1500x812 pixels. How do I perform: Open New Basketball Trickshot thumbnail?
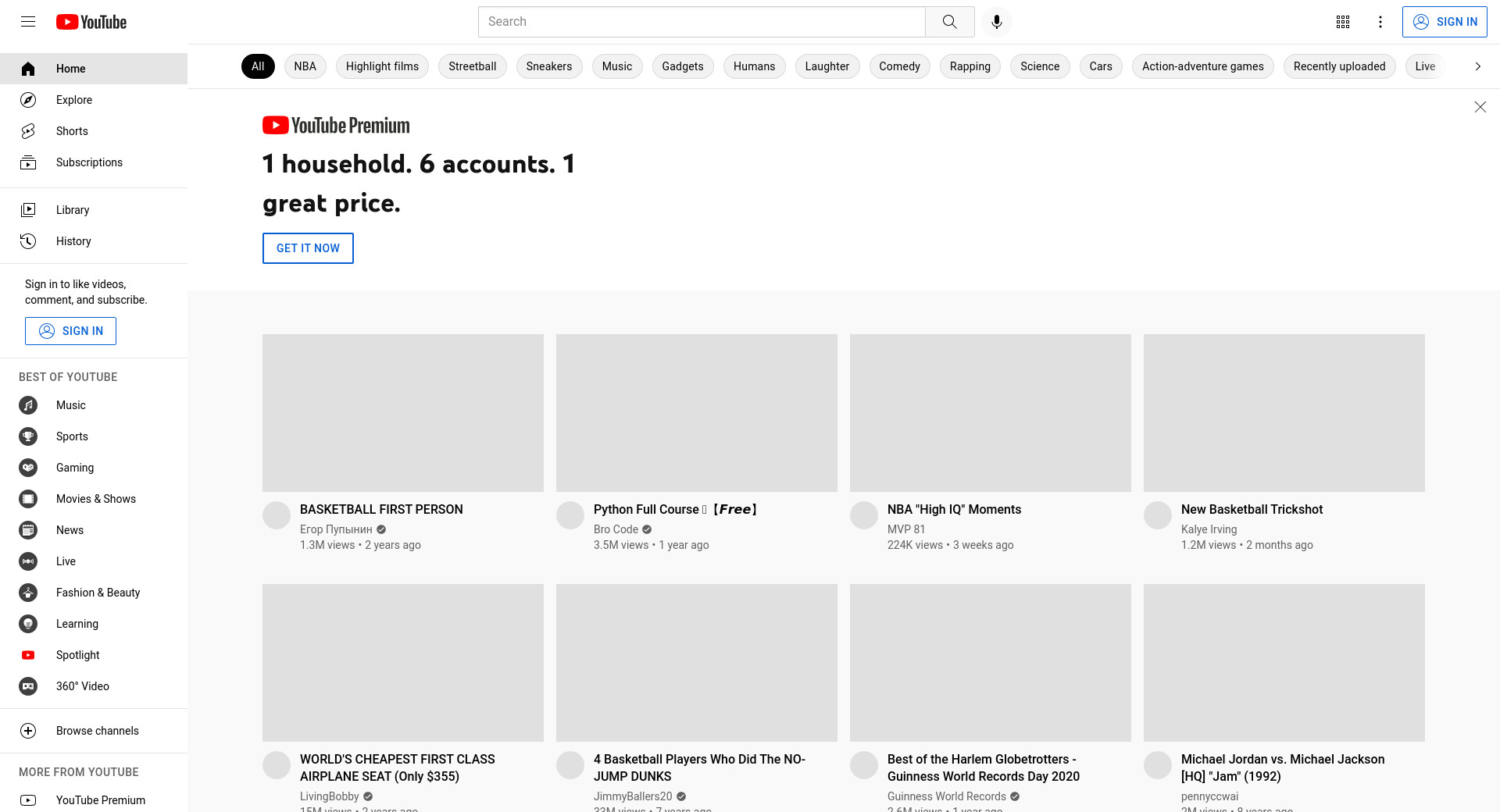[1284, 413]
